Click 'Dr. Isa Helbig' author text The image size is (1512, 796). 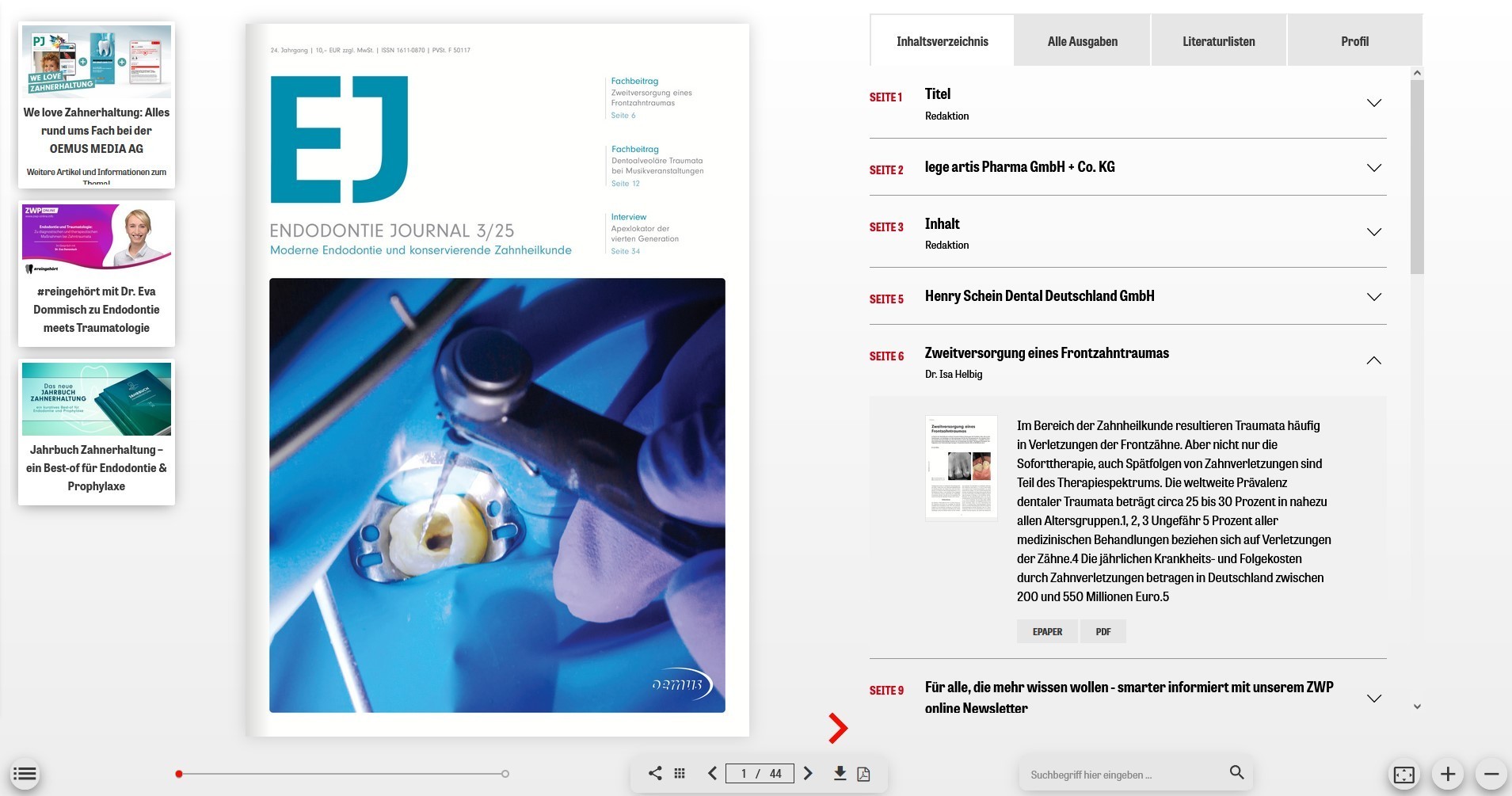(954, 374)
